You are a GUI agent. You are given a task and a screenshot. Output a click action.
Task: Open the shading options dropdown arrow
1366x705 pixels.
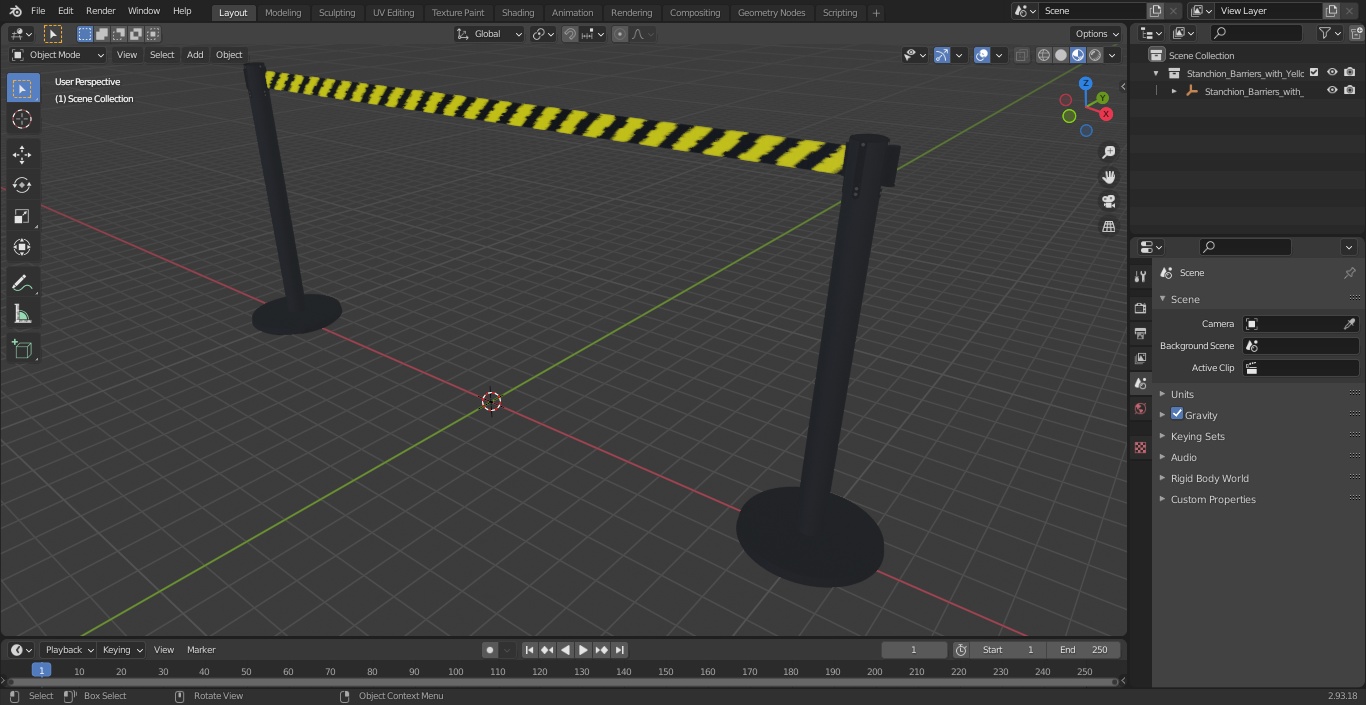click(x=1112, y=55)
